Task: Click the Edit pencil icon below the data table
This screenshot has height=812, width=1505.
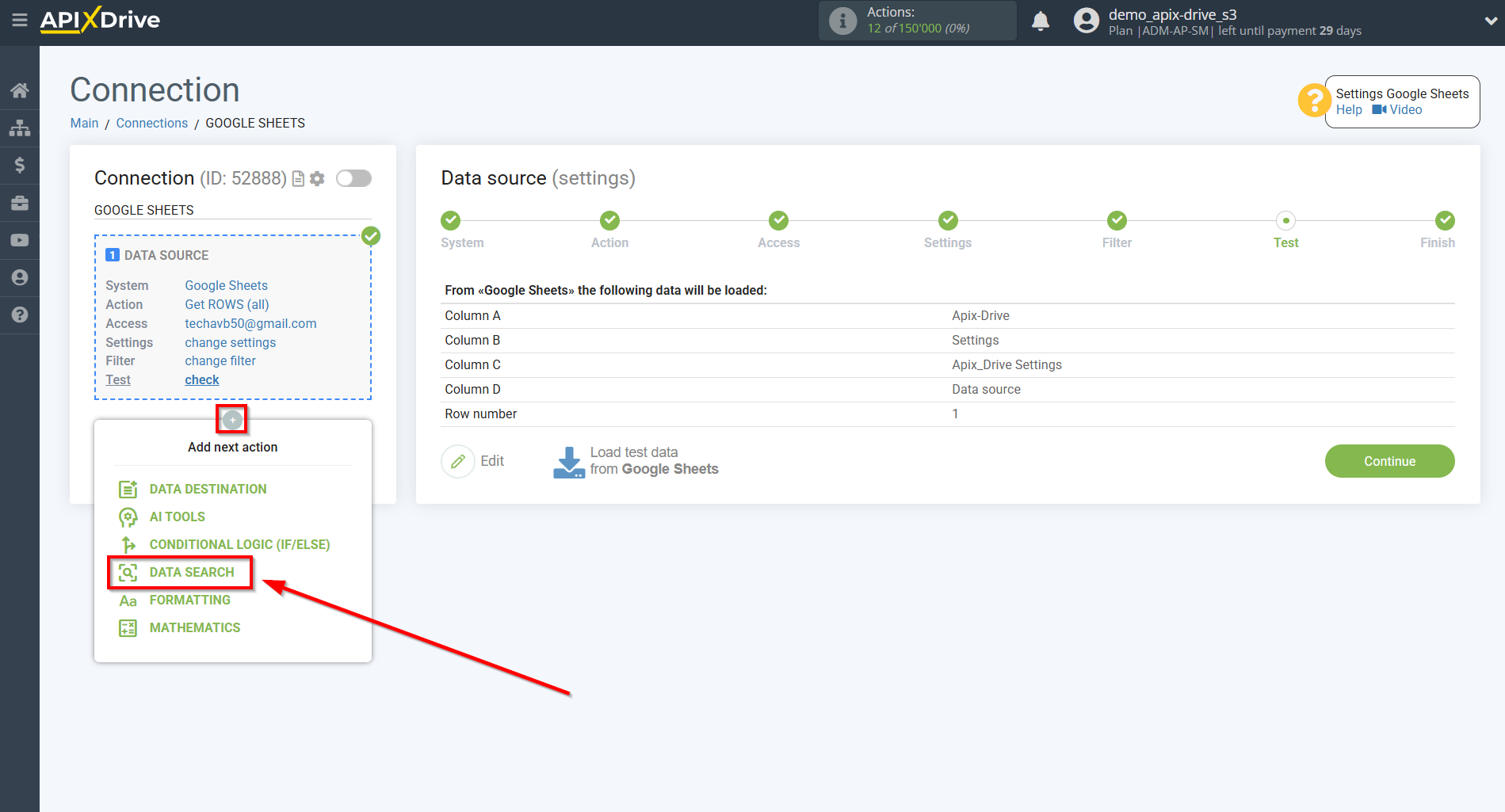Action: click(x=458, y=460)
